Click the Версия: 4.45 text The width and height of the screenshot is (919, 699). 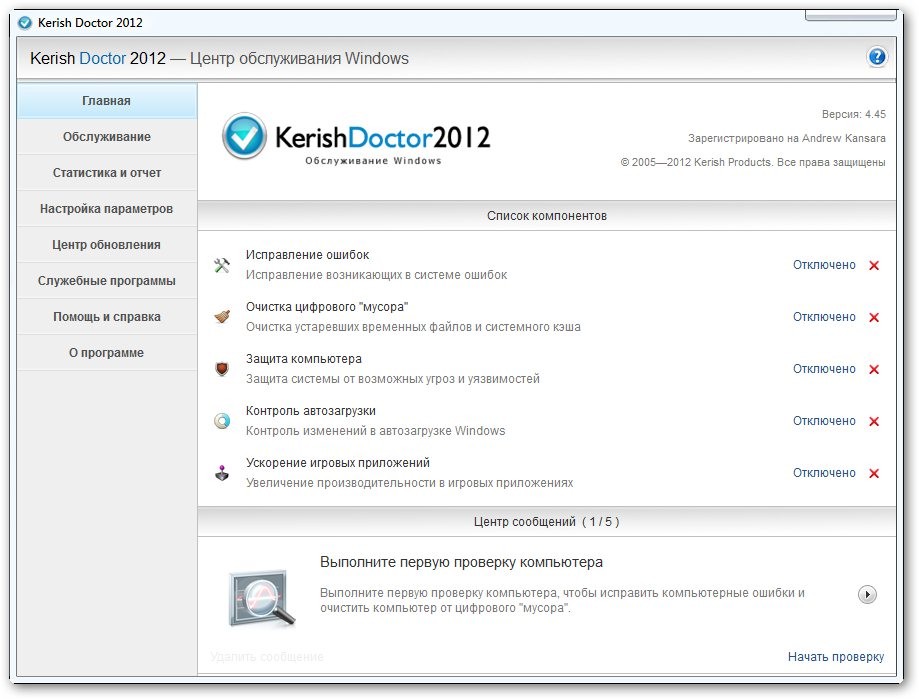pos(853,114)
